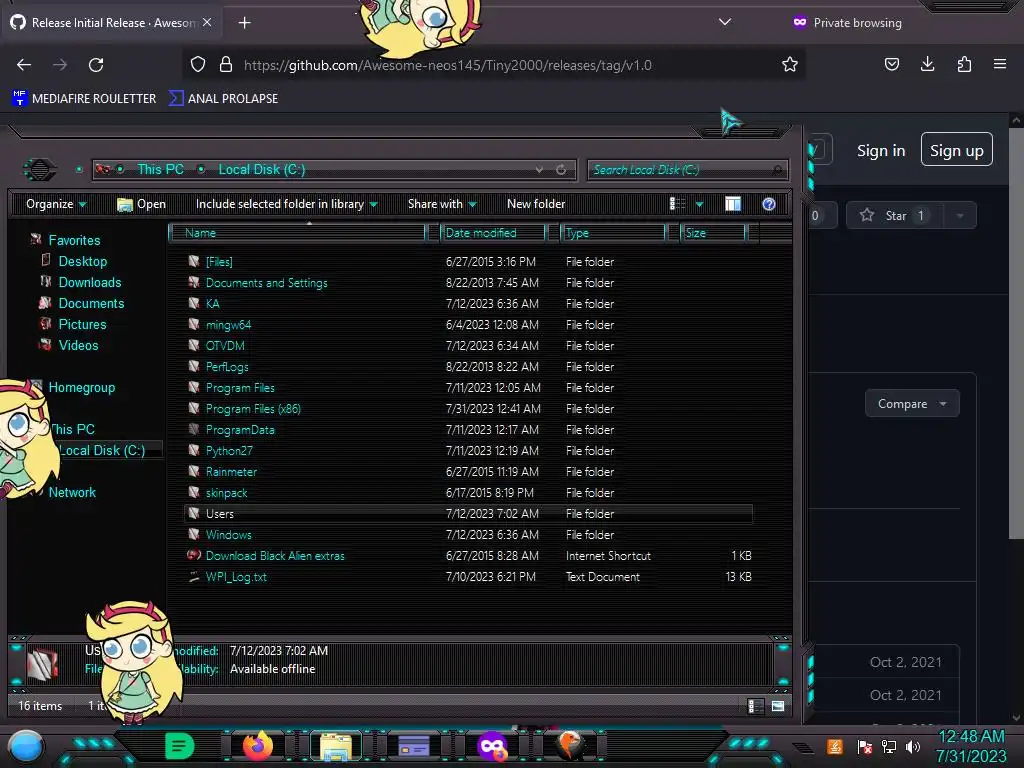Image resolution: width=1024 pixels, height=768 pixels.
Task: Go back in Firefox browser
Action: pos(24,65)
